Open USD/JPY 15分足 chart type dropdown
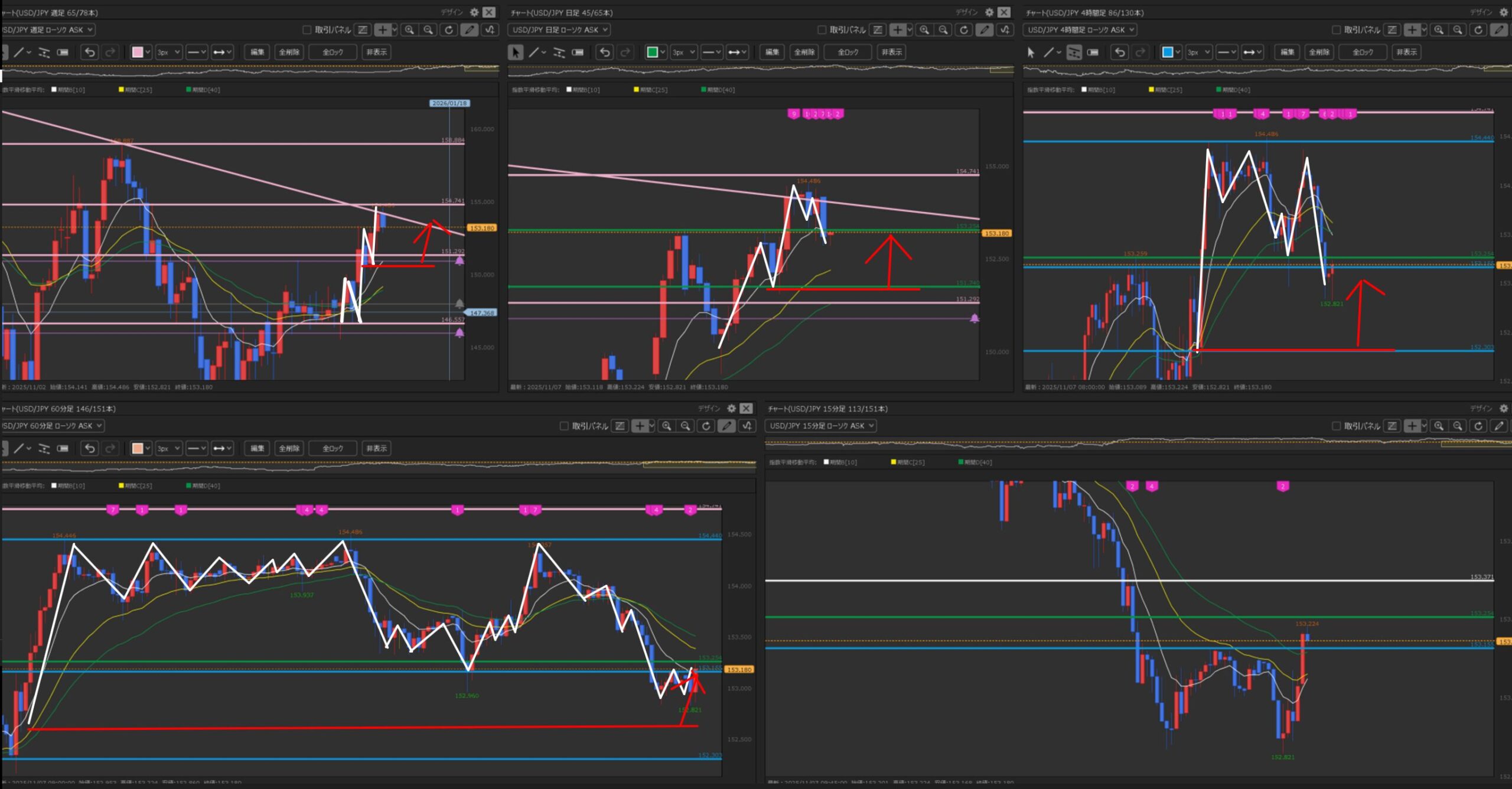This screenshot has width=1512, height=789. click(x=820, y=426)
